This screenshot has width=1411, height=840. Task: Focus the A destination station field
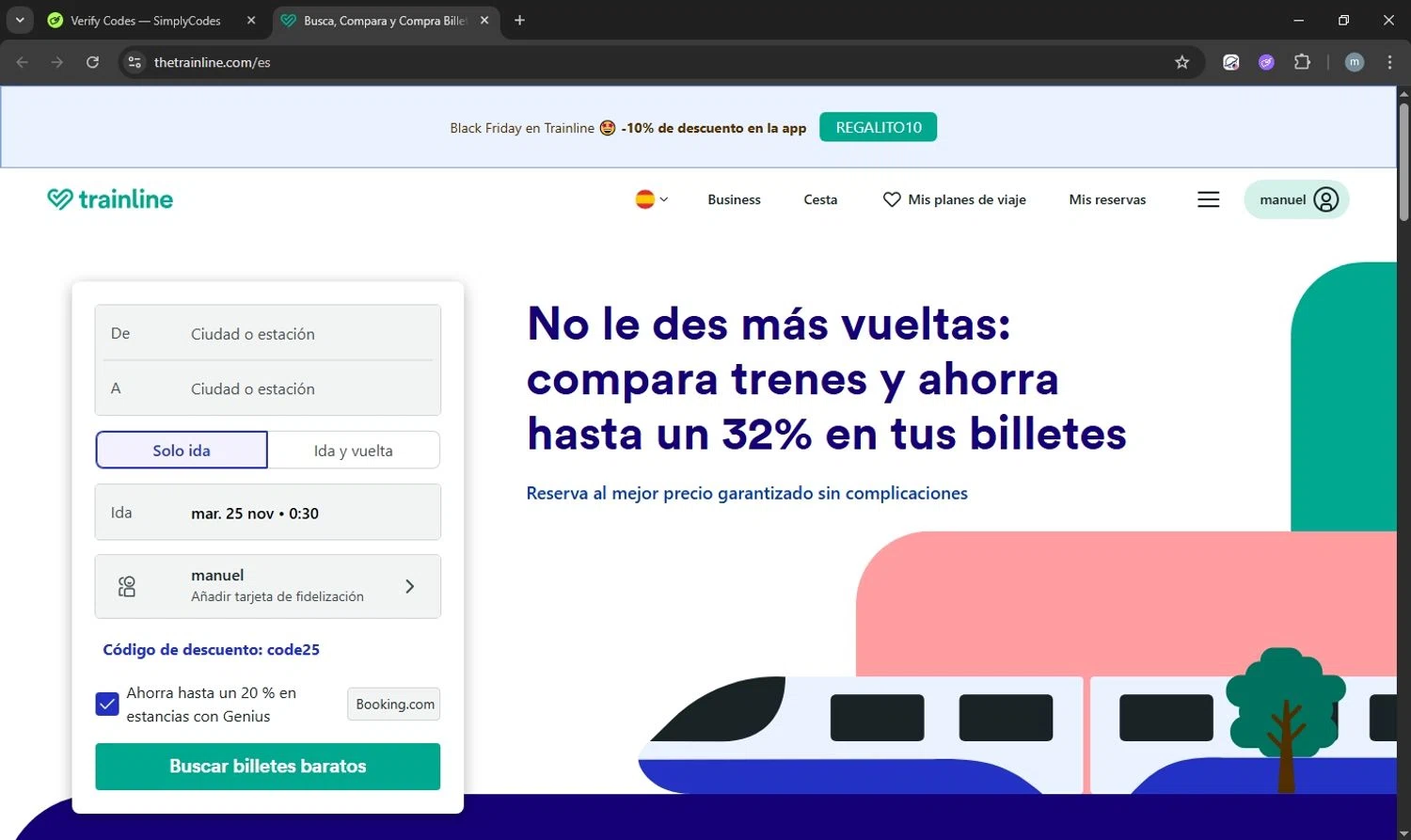point(268,388)
